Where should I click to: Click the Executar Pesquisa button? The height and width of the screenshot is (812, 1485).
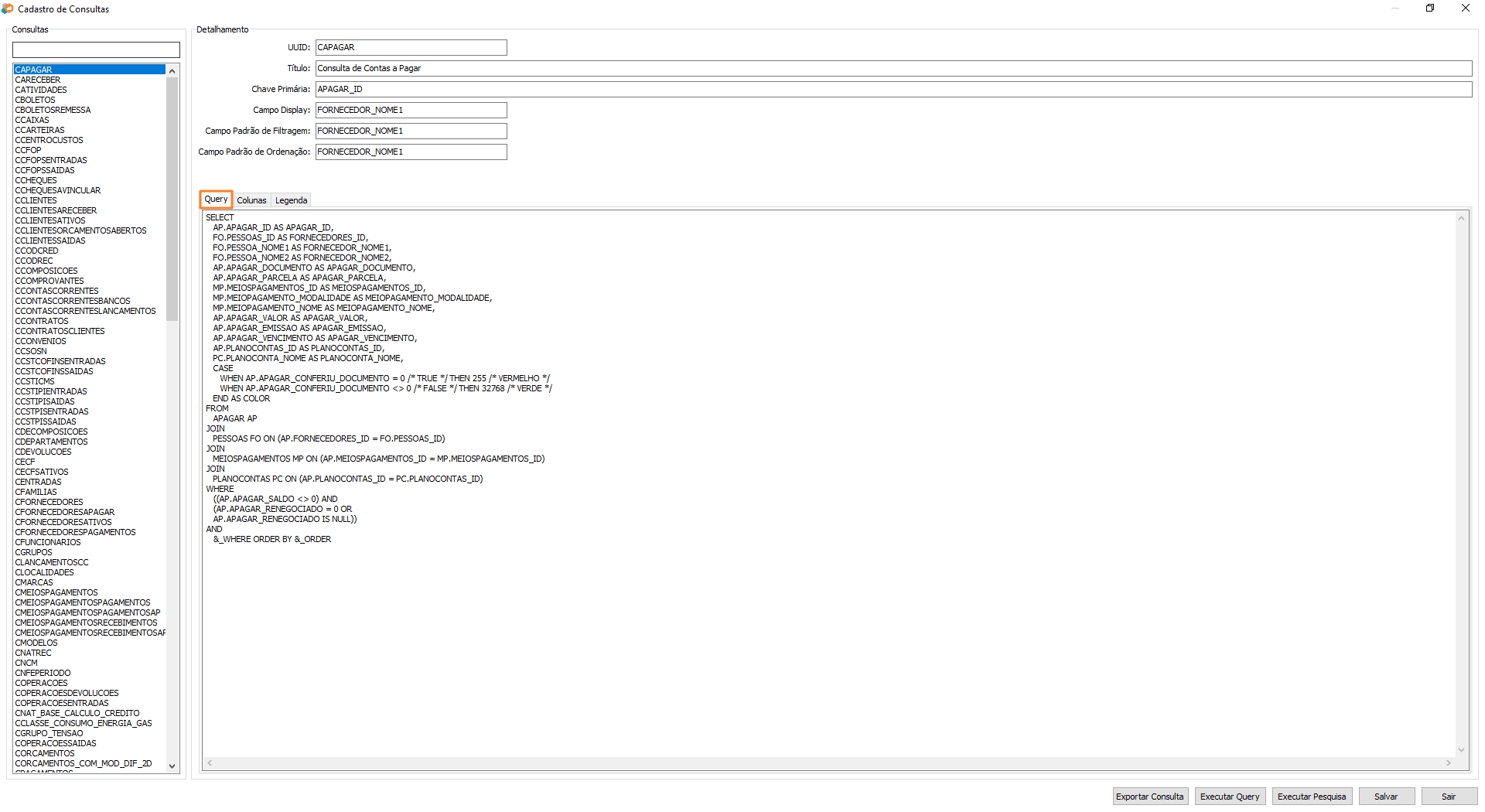[1311, 797]
